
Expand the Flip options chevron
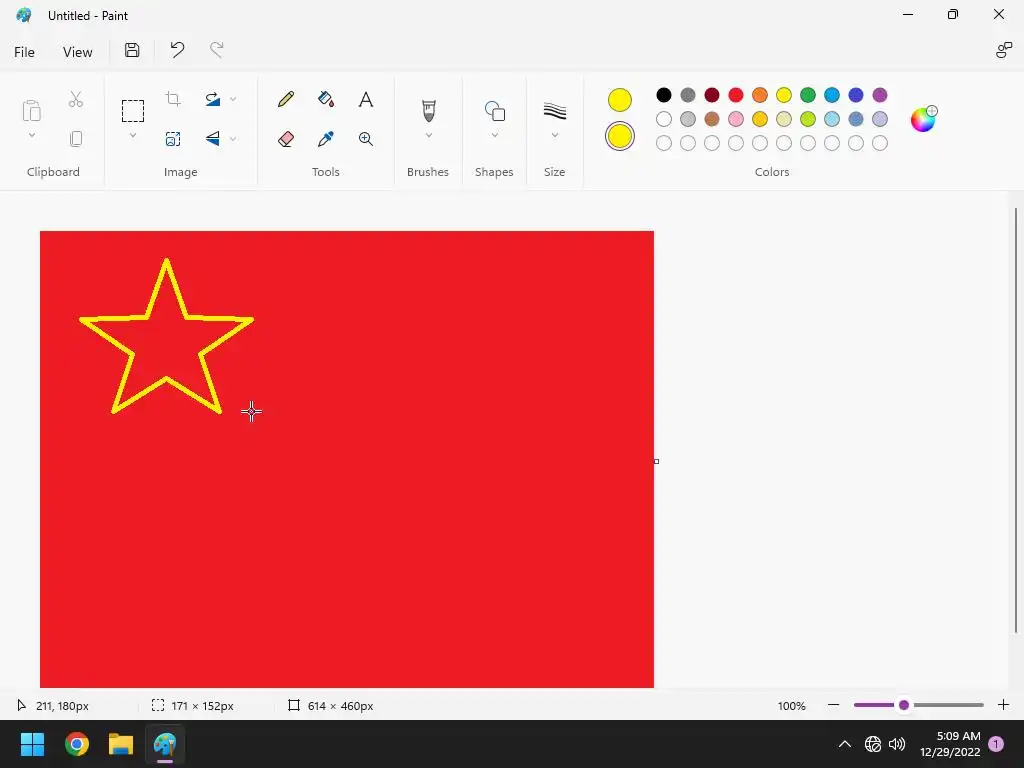pyautogui.click(x=233, y=138)
